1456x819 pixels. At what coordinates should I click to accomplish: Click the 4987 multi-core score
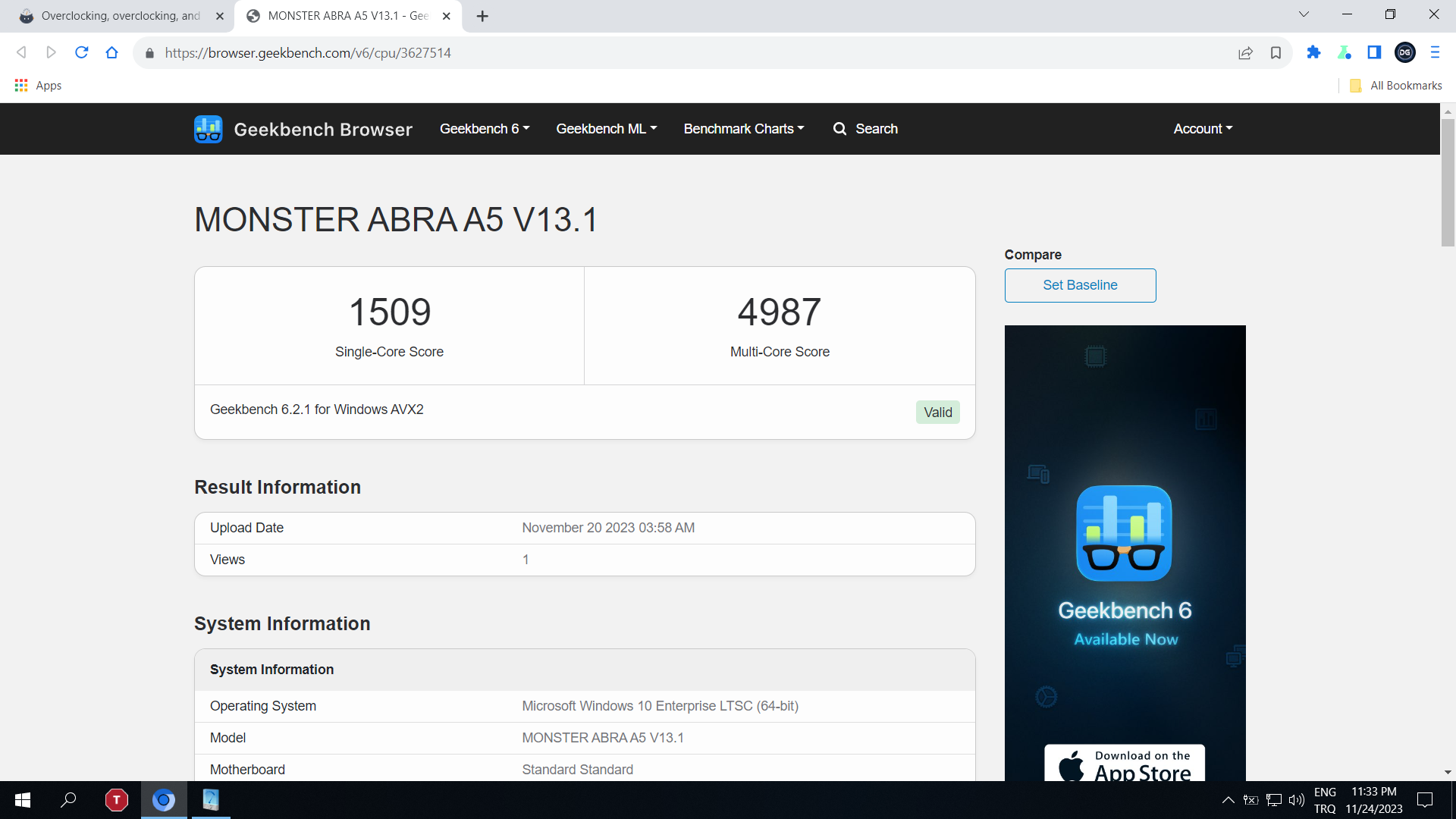pos(780,312)
